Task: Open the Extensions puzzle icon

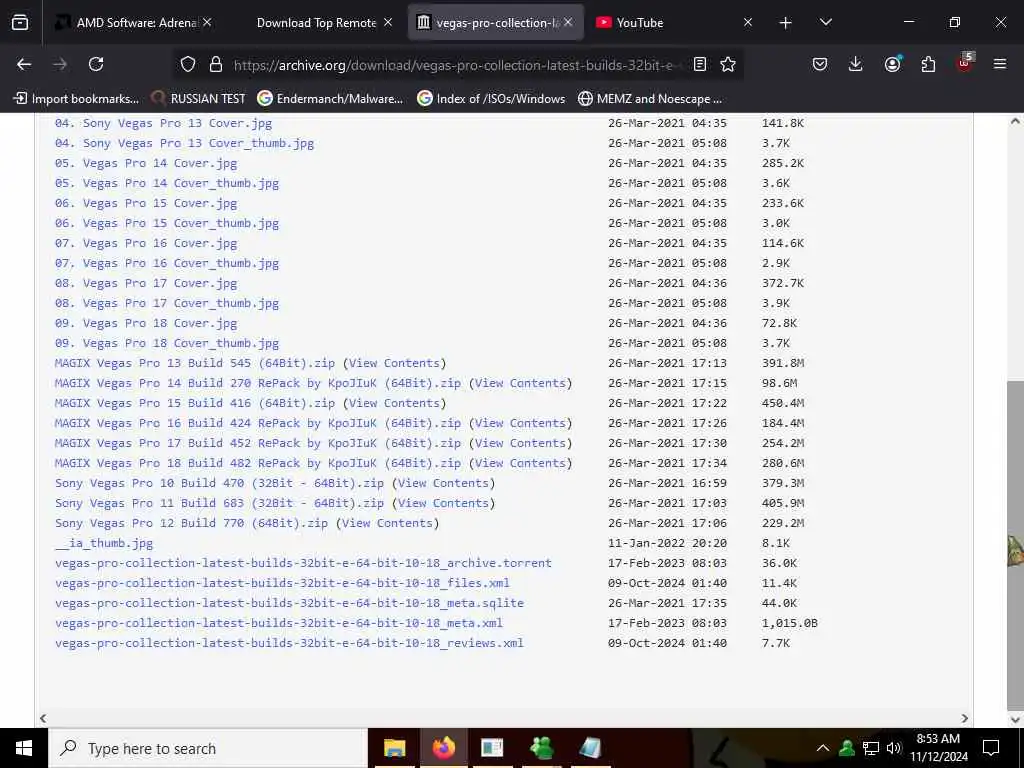Action: coord(928,64)
